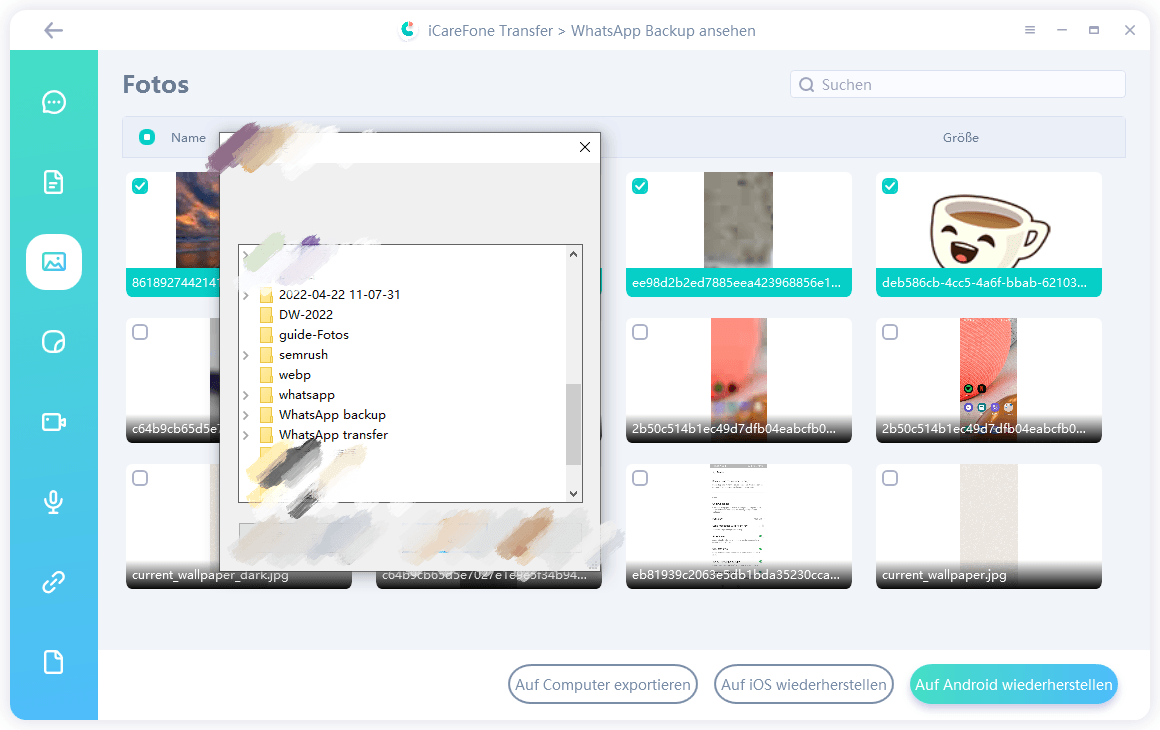
Task: Select the WhatsApp transfer folder row
Action: 333,434
